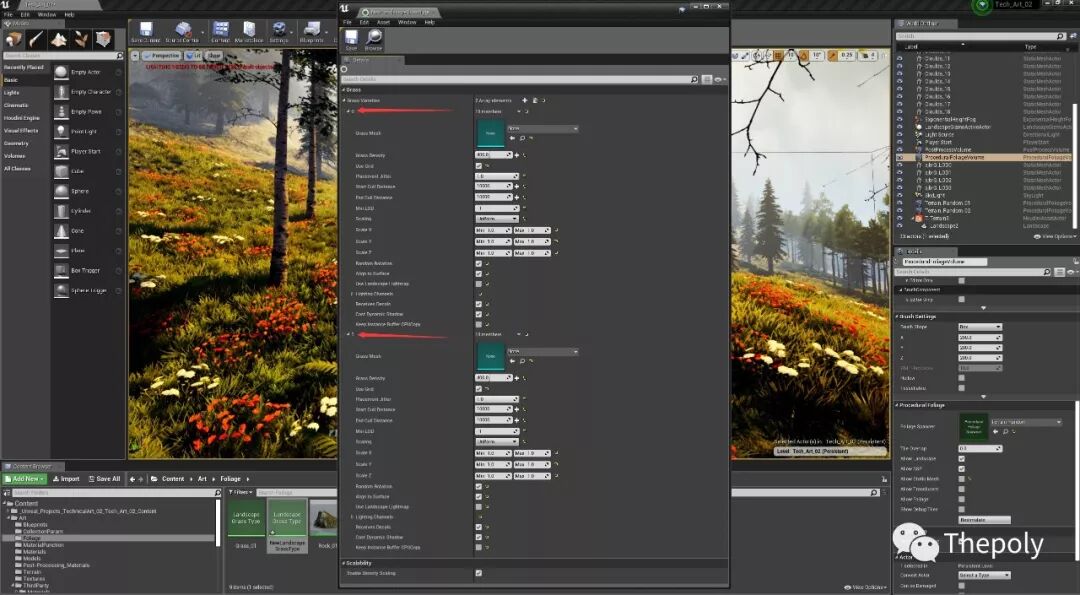Screen dimensions: 1080x595
Task: Open Scaling dropdown for variety 1
Action: (497, 442)
